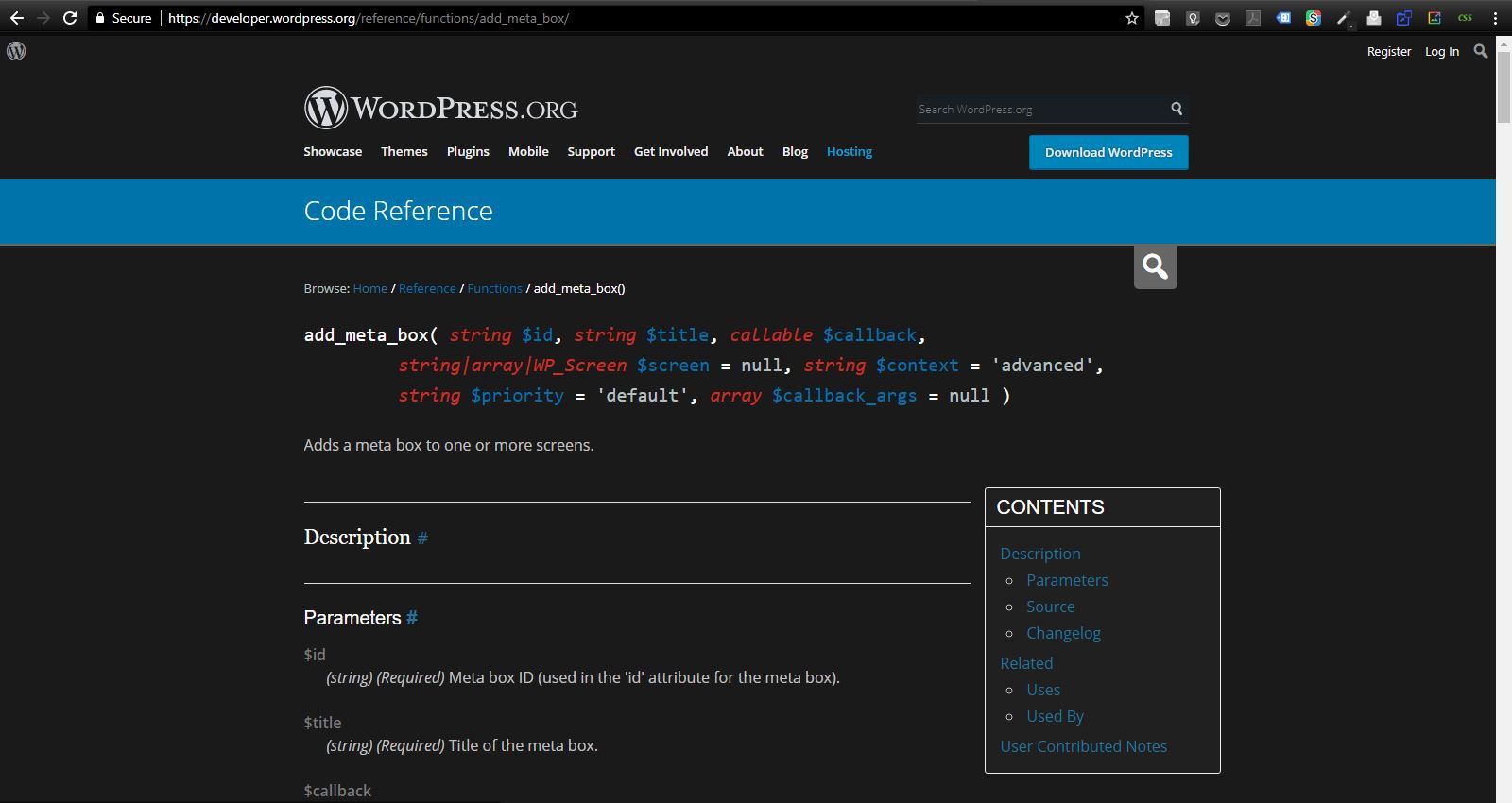
Task: Jump to Uses in the Contents box
Action: 1043,690
